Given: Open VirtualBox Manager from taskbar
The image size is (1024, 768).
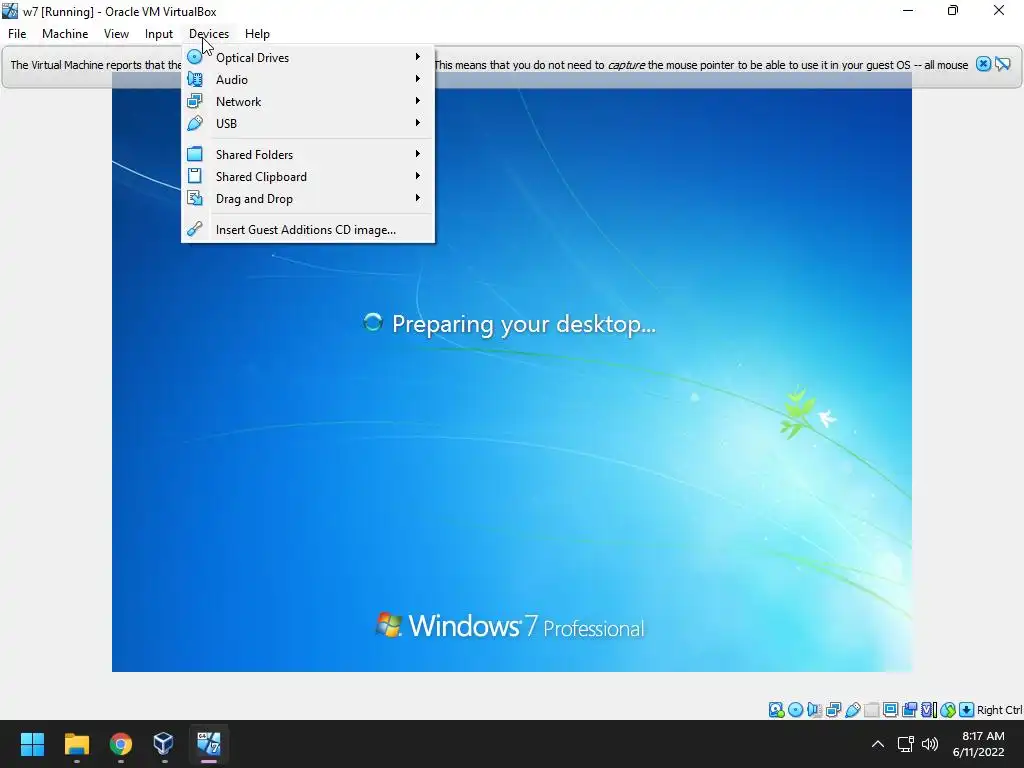Looking at the screenshot, I should pyautogui.click(x=164, y=744).
